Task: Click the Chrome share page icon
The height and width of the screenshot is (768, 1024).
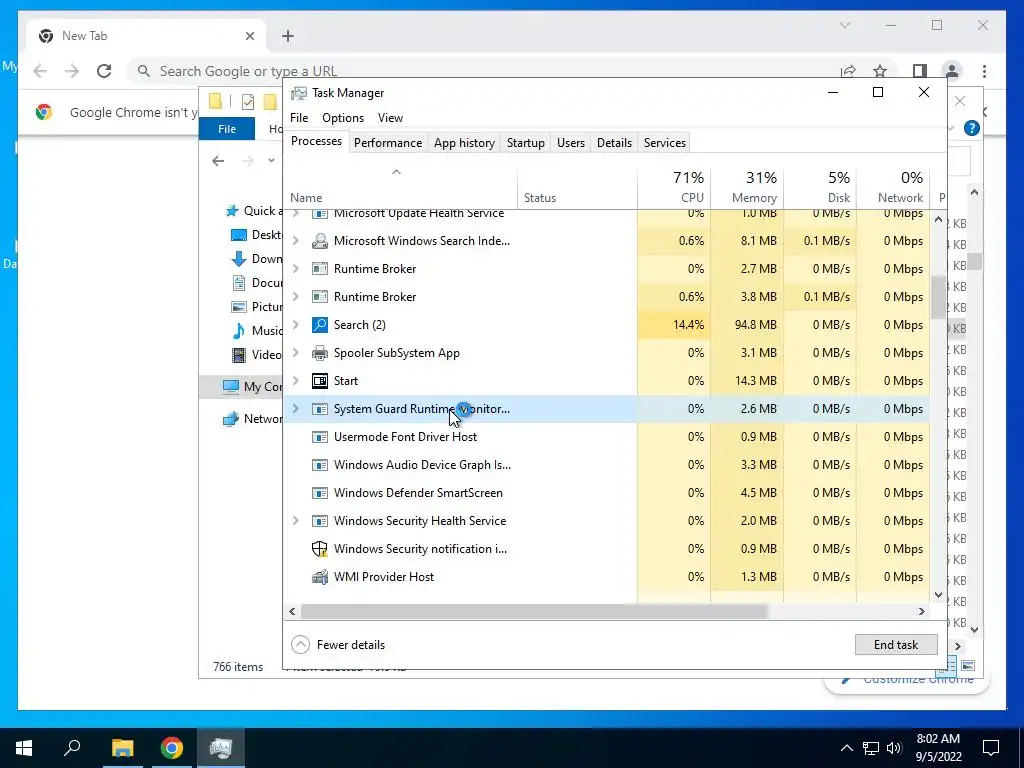Action: pos(848,71)
